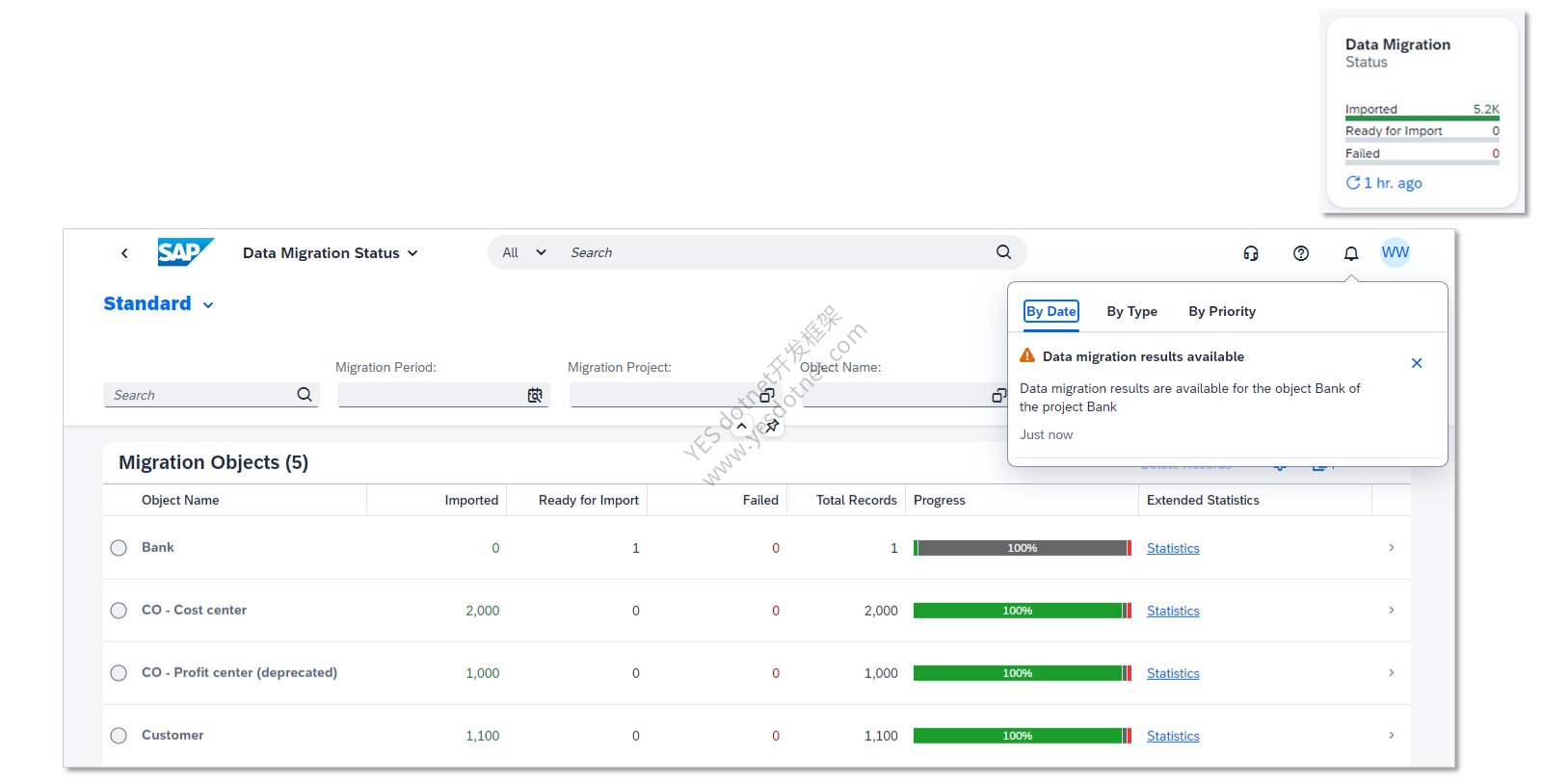This screenshot has width=1542, height=784.
Task: Click the notifications bell icon
Action: click(x=1351, y=253)
